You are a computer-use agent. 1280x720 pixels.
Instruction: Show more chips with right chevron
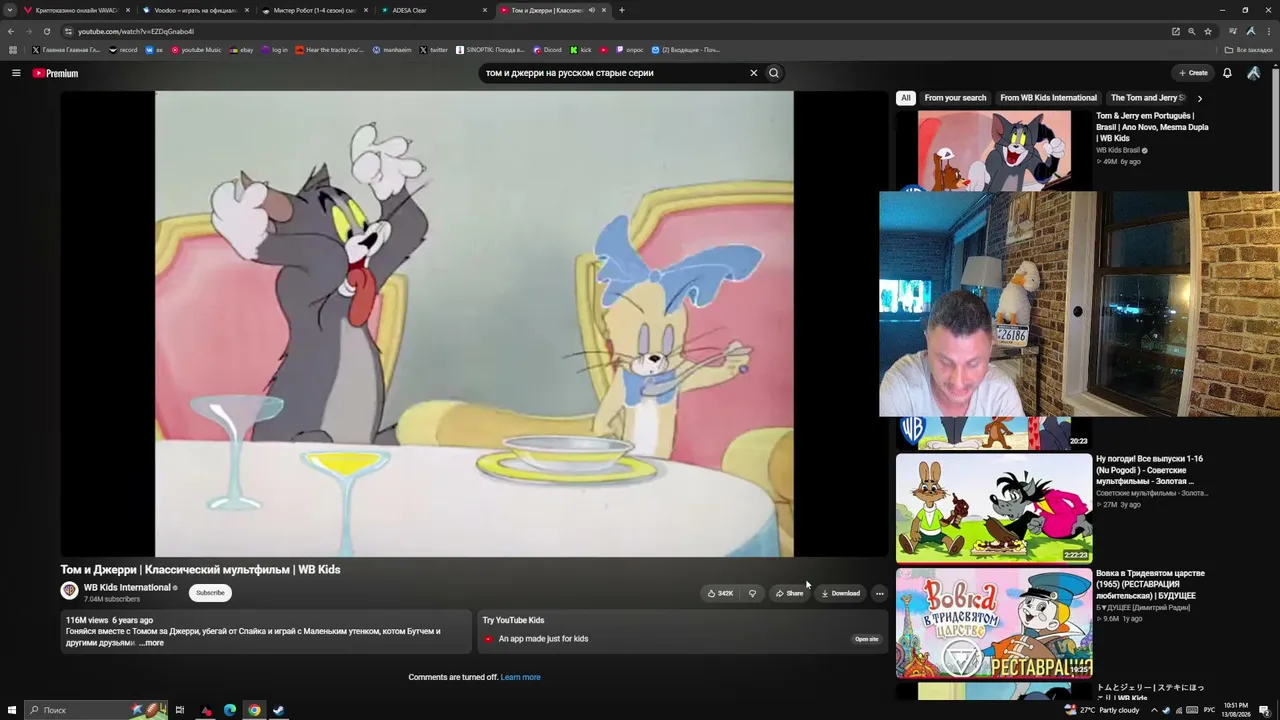[1199, 98]
